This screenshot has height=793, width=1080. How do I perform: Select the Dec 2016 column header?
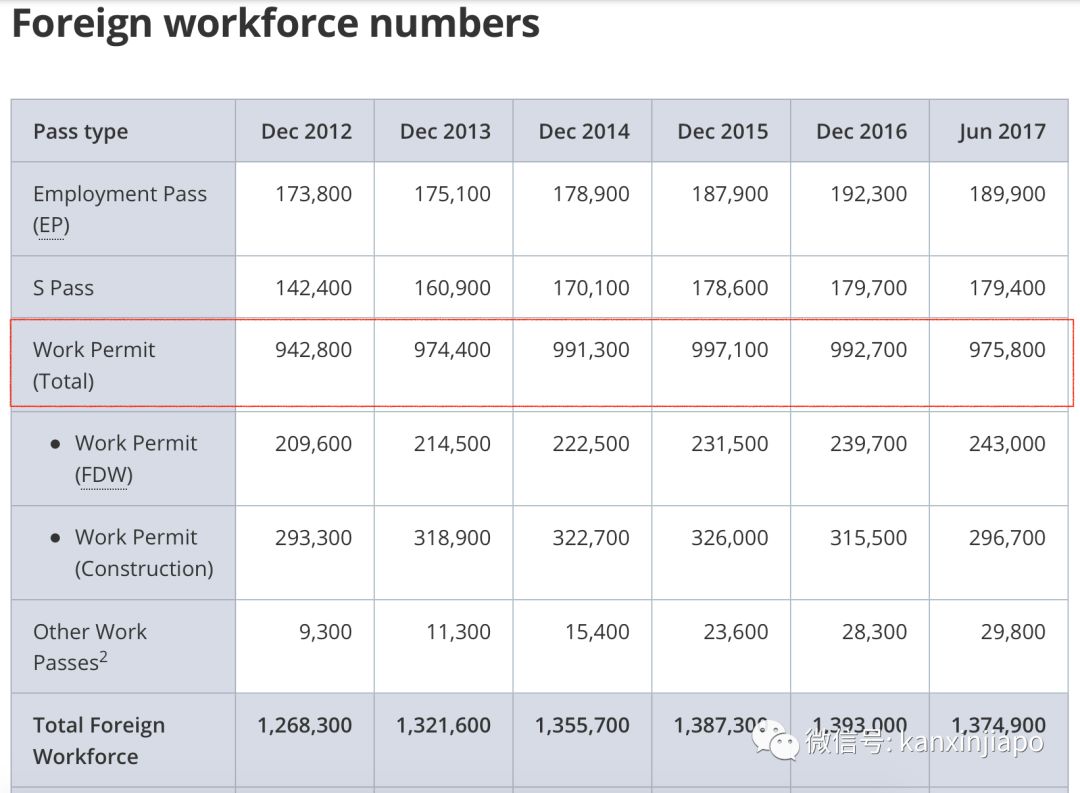pos(861,132)
